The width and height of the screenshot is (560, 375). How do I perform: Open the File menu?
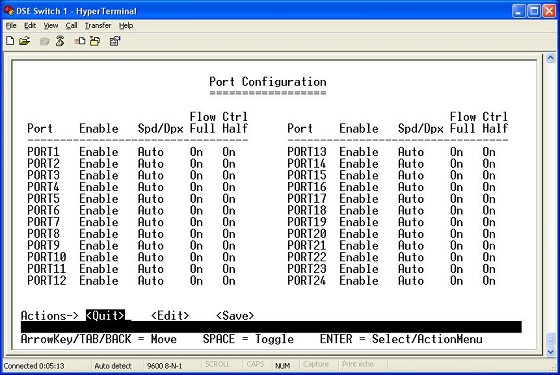11,26
